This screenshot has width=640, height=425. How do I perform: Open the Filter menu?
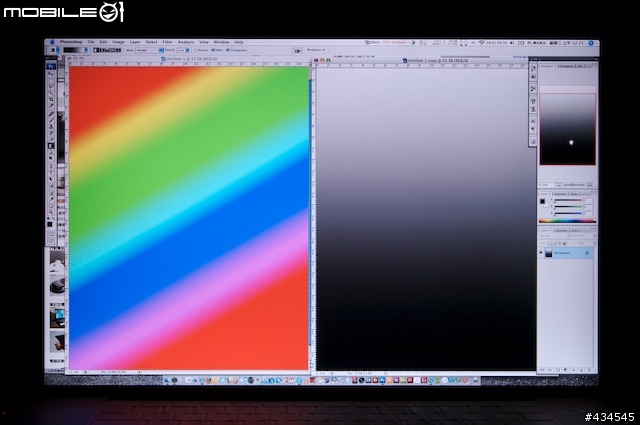(168, 42)
